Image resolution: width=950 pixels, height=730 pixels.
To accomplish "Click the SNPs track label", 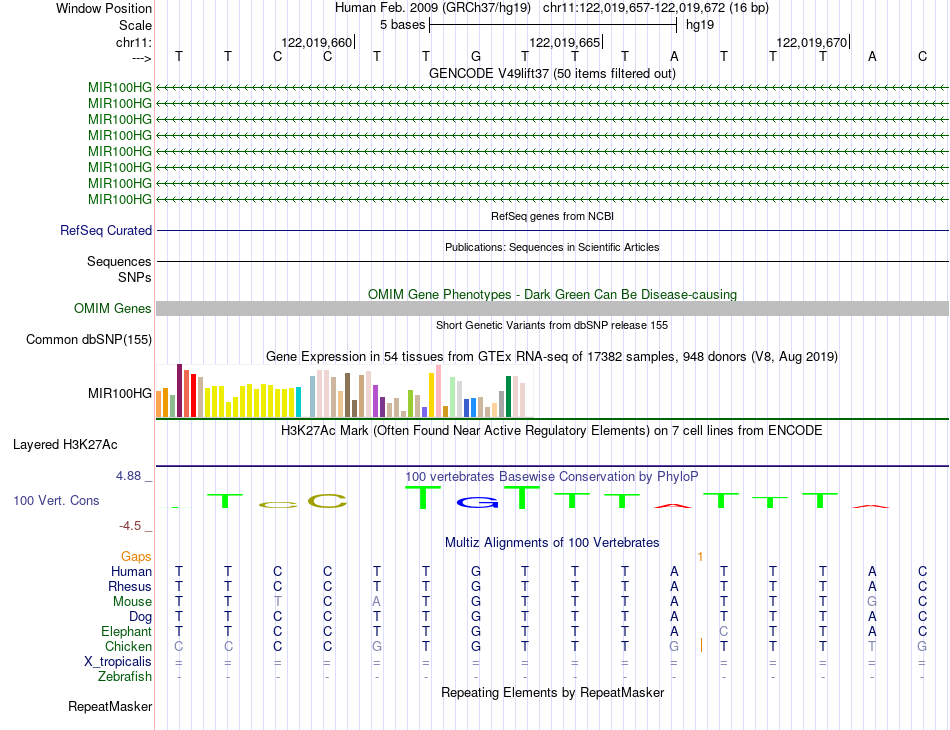I will [x=135, y=277].
